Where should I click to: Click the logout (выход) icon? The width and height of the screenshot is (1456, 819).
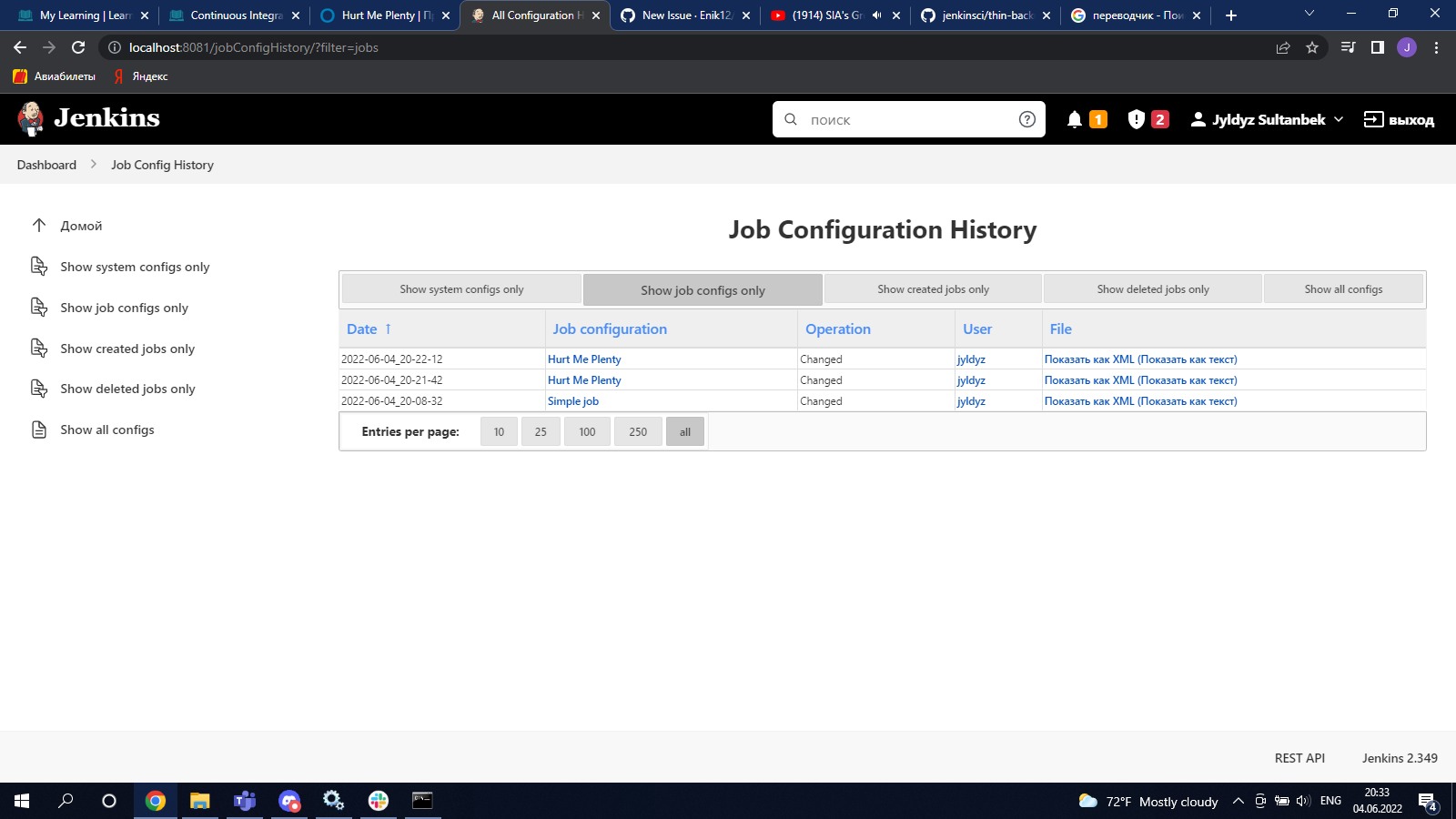click(1373, 119)
